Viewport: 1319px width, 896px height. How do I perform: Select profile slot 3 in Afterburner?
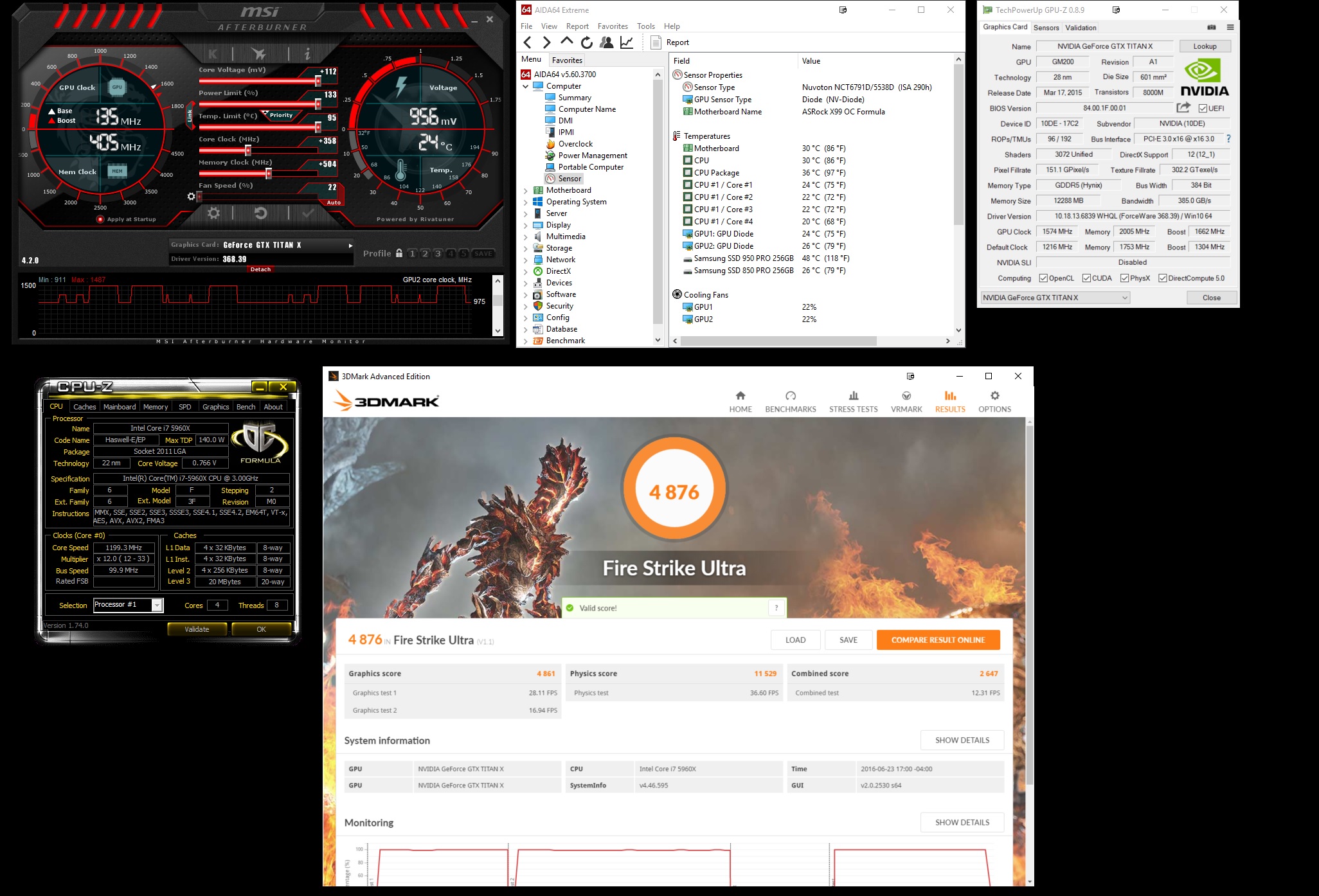438,253
